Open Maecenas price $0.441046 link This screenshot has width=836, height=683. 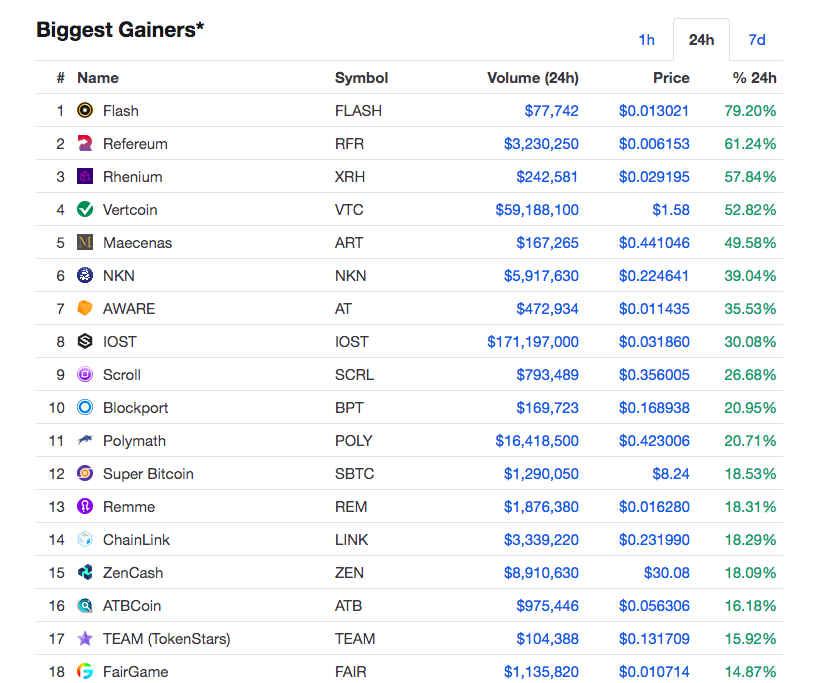pyautogui.click(x=654, y=243)
